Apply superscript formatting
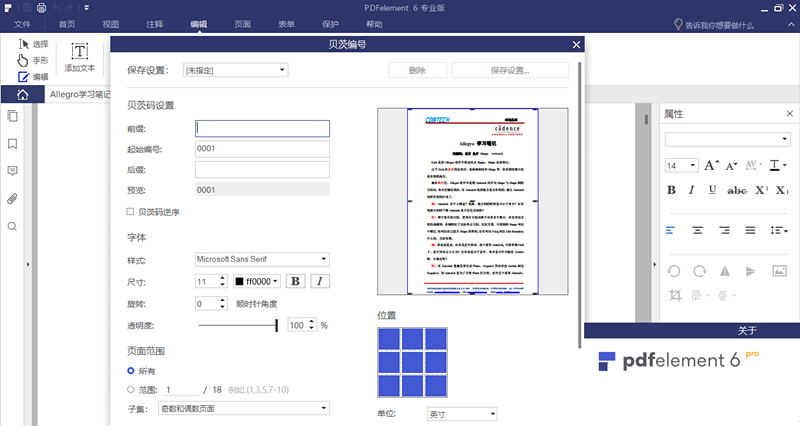800x426 pixels. tap(761, 190)
